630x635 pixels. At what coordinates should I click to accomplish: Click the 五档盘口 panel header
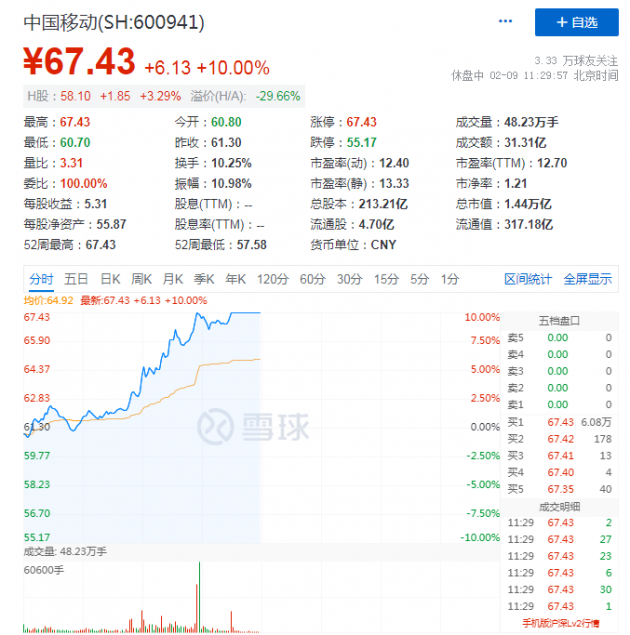pos(559,321)
